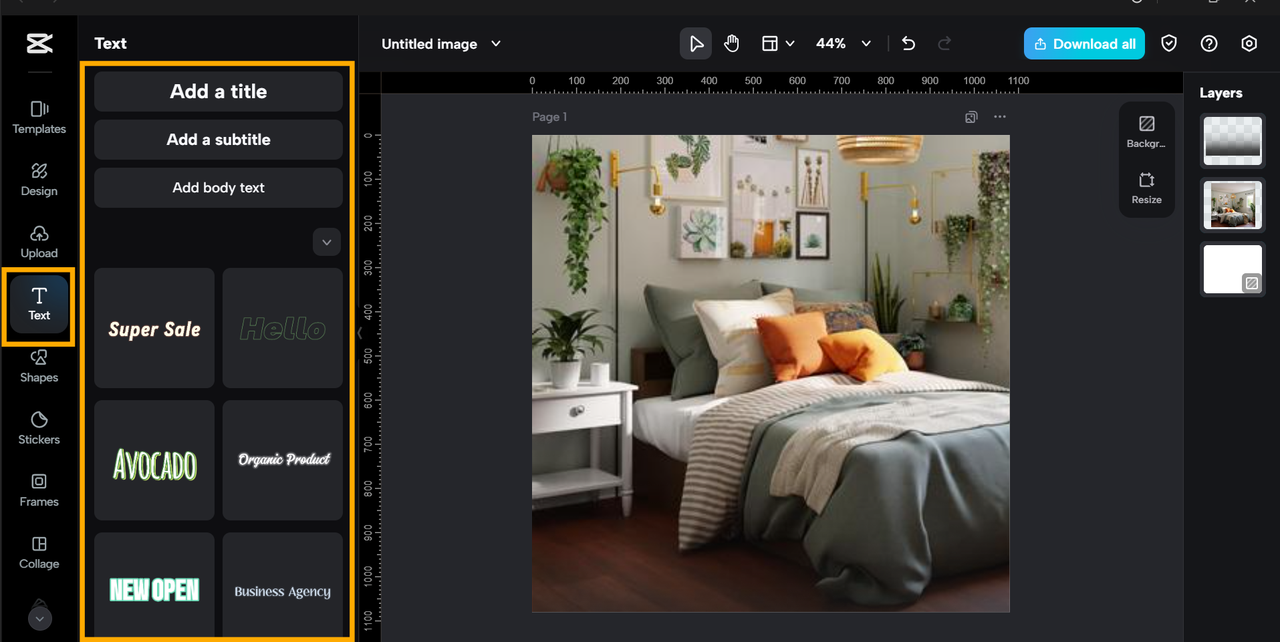Click the duplicate page icon

click(971, 117)
